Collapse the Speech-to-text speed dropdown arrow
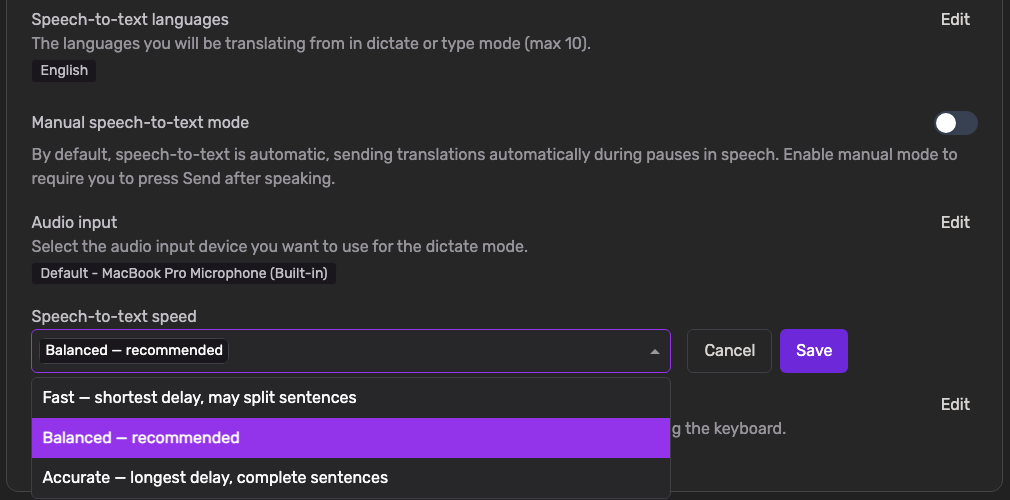The height and width of the screenshot is (500, 1010). pyautogui.click(x=654, y=351)
